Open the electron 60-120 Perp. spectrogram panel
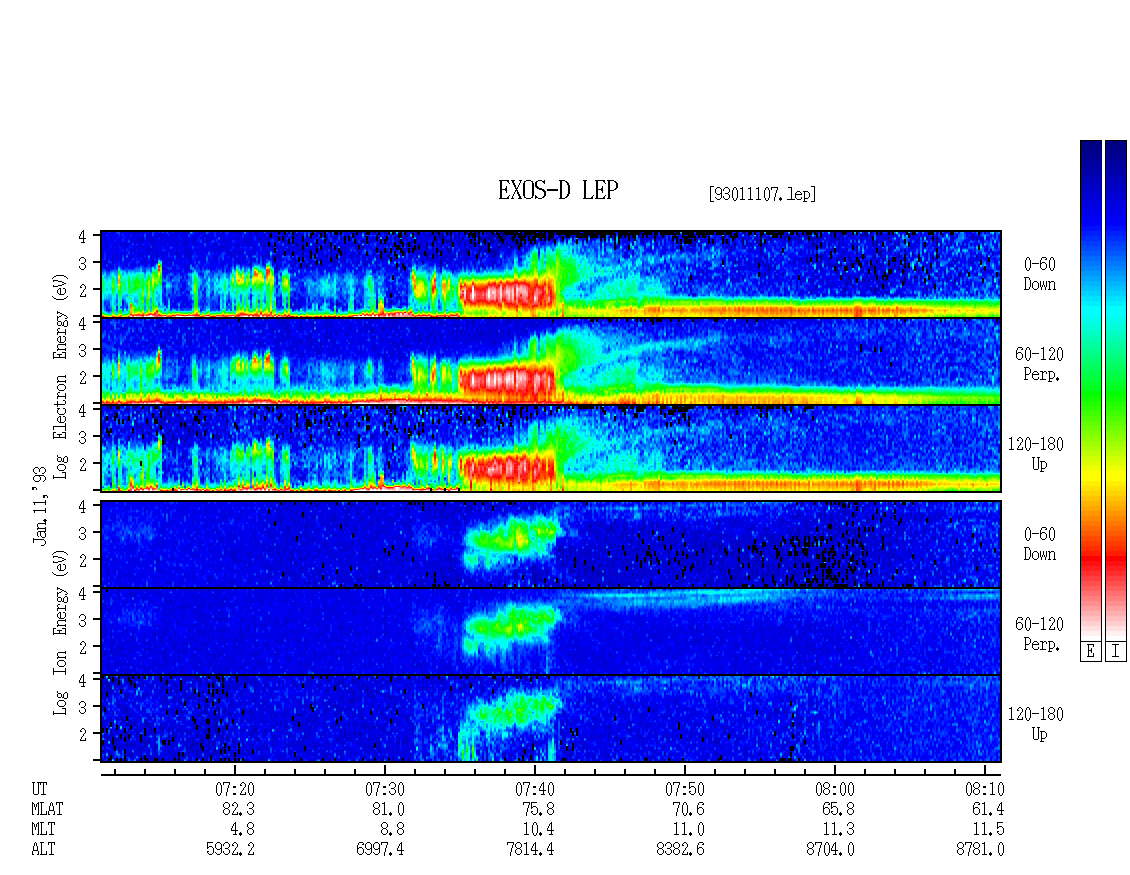The width and height of the screenshot is (1130, 875). coord(551,361)
